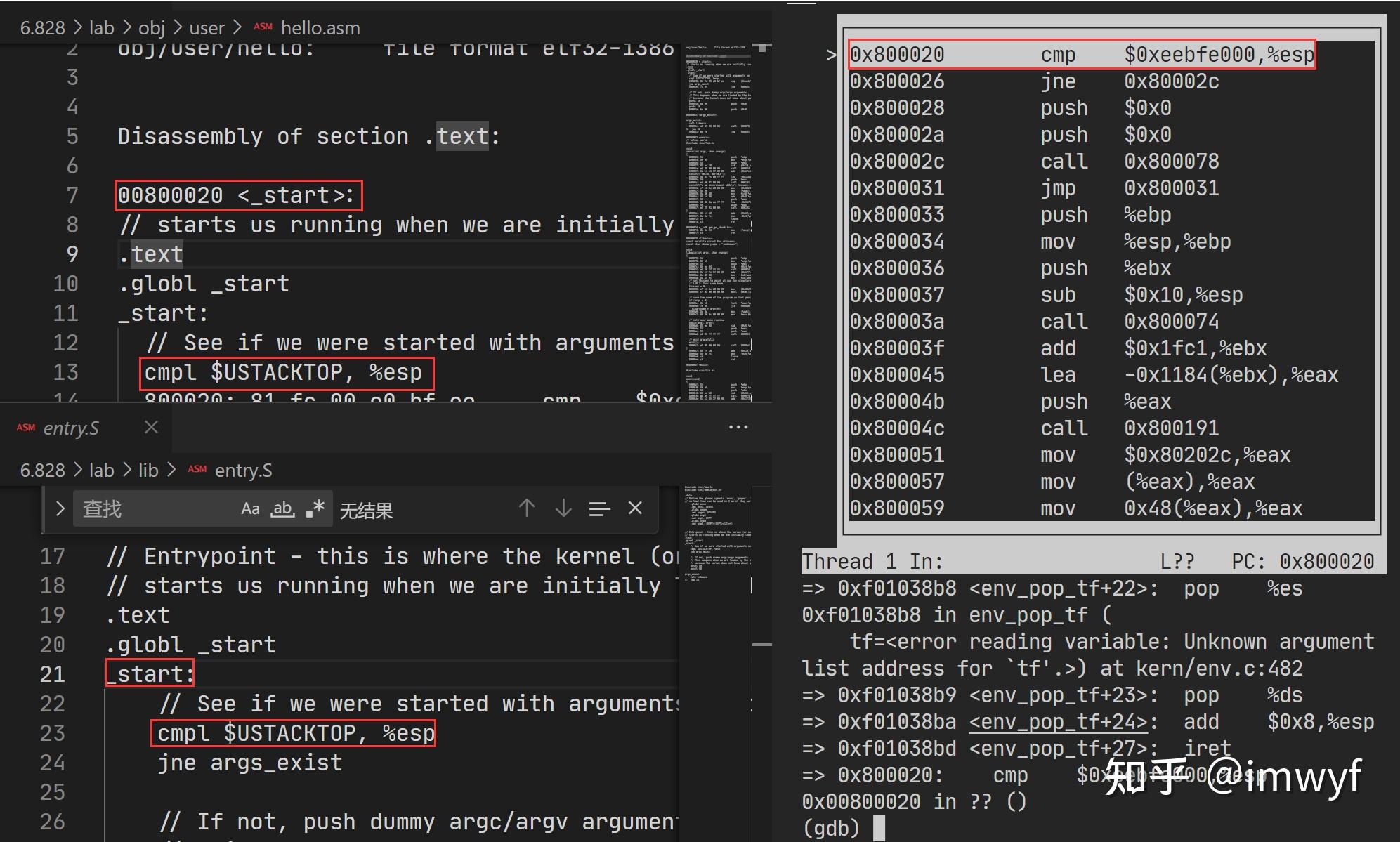
Task: Close the entry.S tab
Action: click(151, 427)
